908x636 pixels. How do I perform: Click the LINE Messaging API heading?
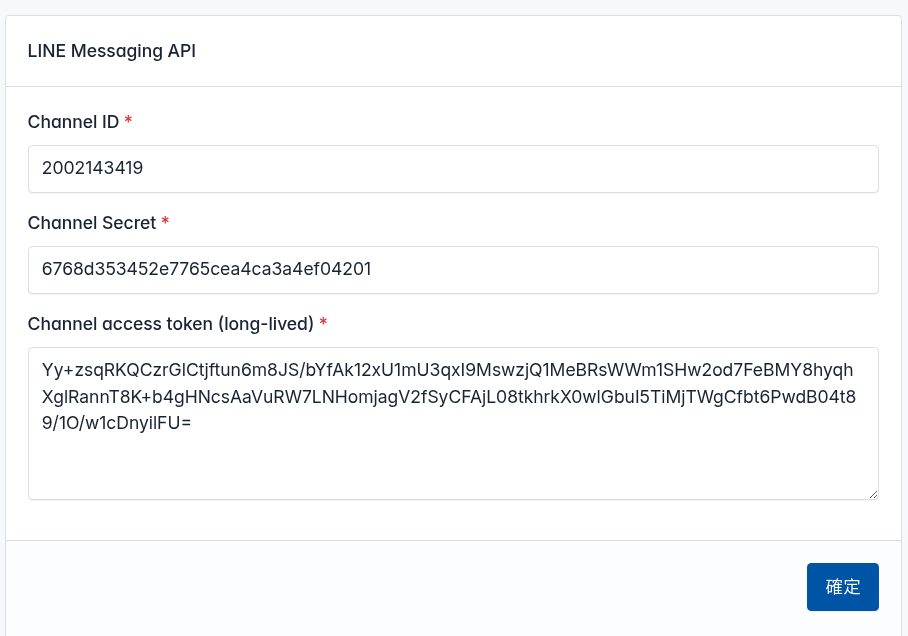[x=112, y=51]
